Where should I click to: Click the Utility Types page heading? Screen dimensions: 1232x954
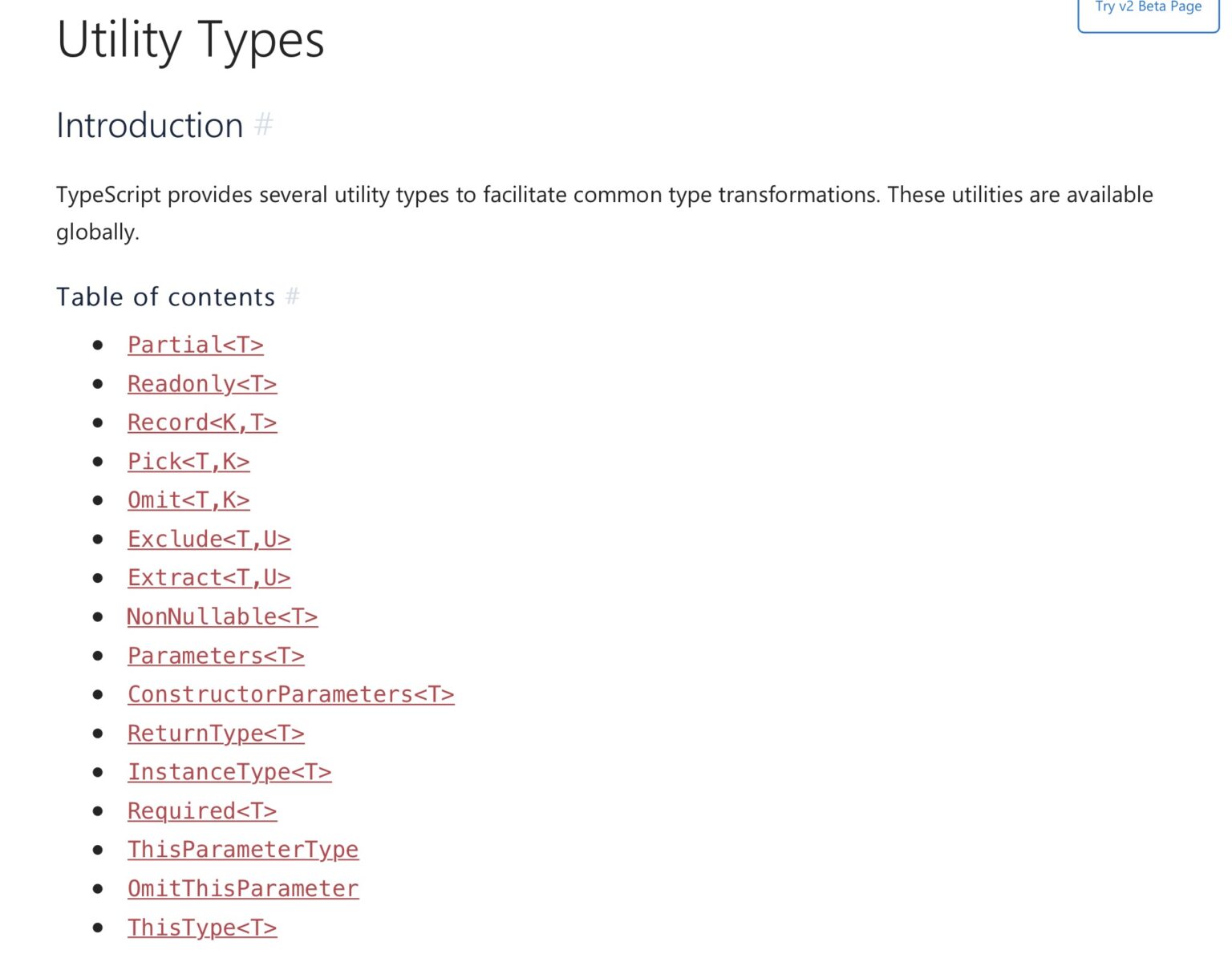190,40
